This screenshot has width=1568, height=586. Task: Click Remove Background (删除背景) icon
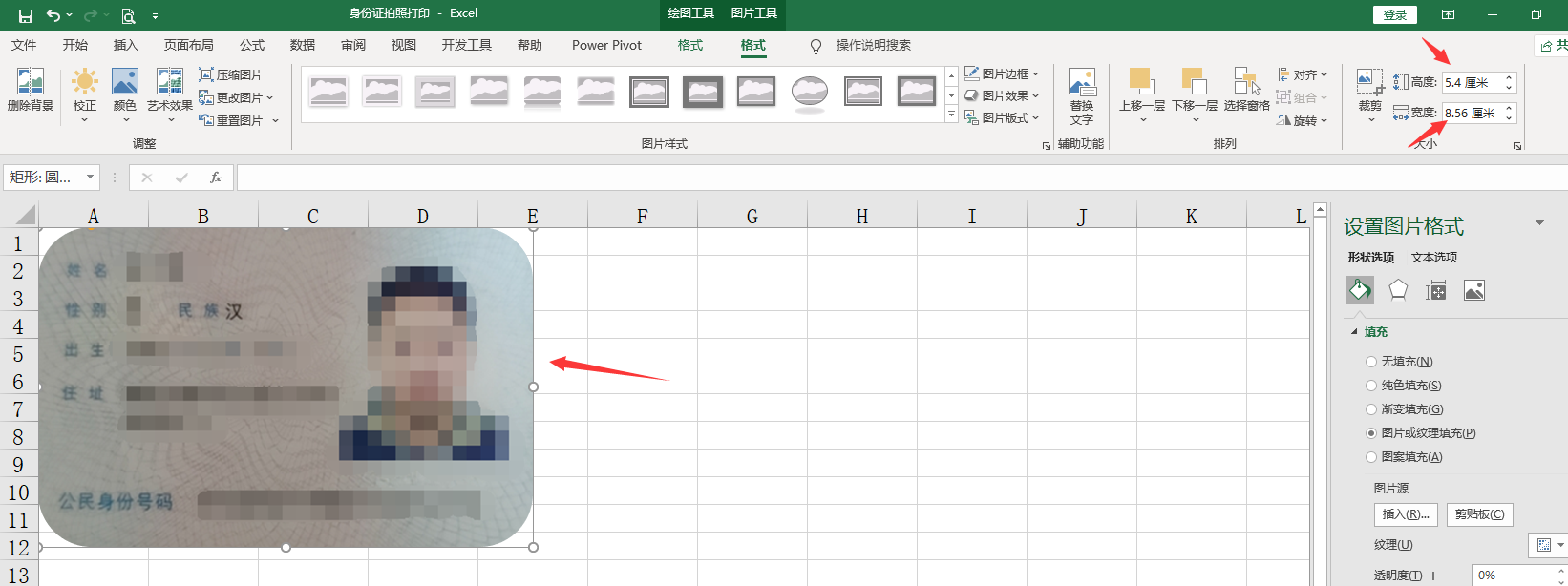coord(31,91)
